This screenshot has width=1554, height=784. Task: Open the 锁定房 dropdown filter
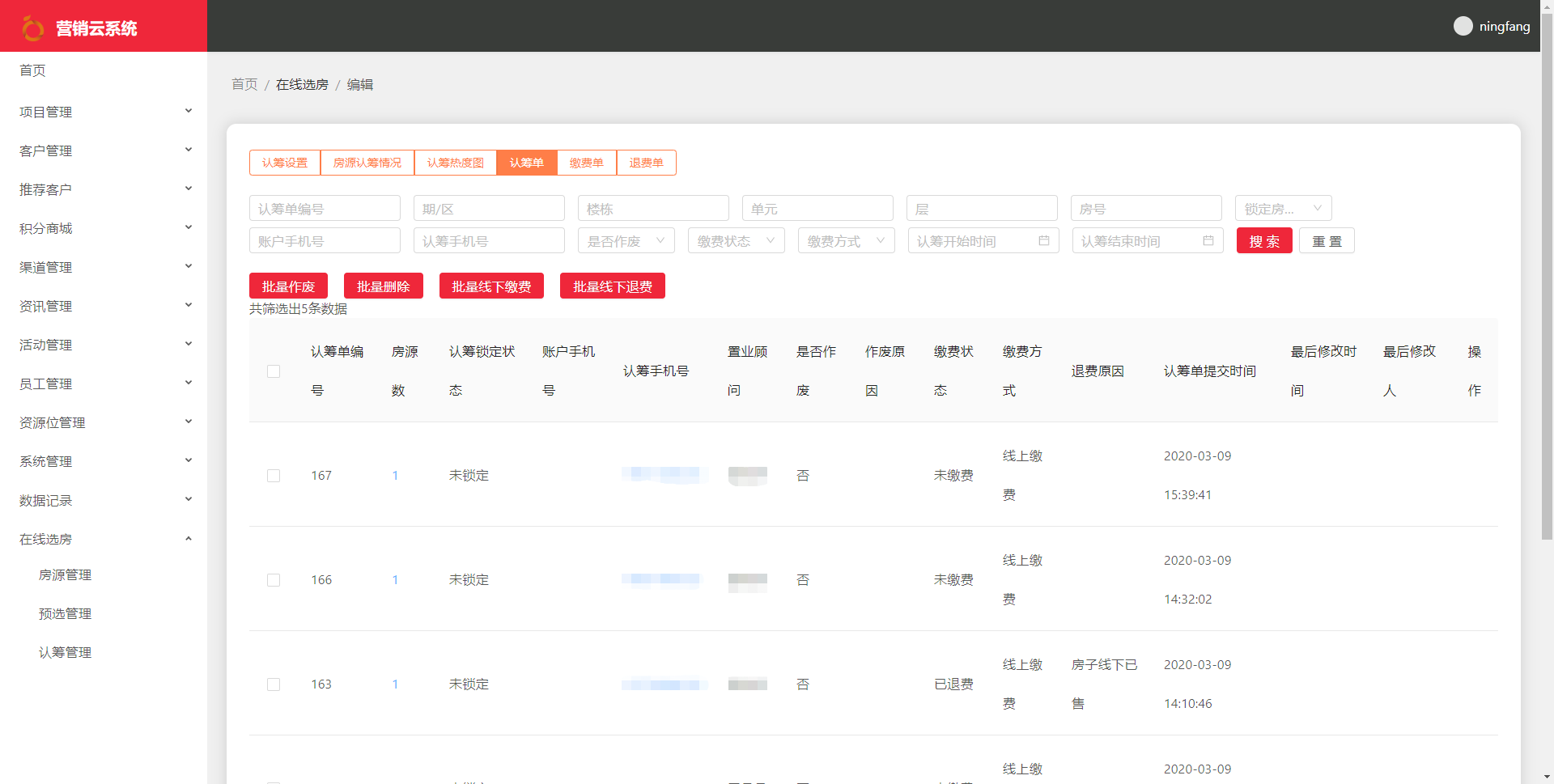click(x=1283, y=209)
